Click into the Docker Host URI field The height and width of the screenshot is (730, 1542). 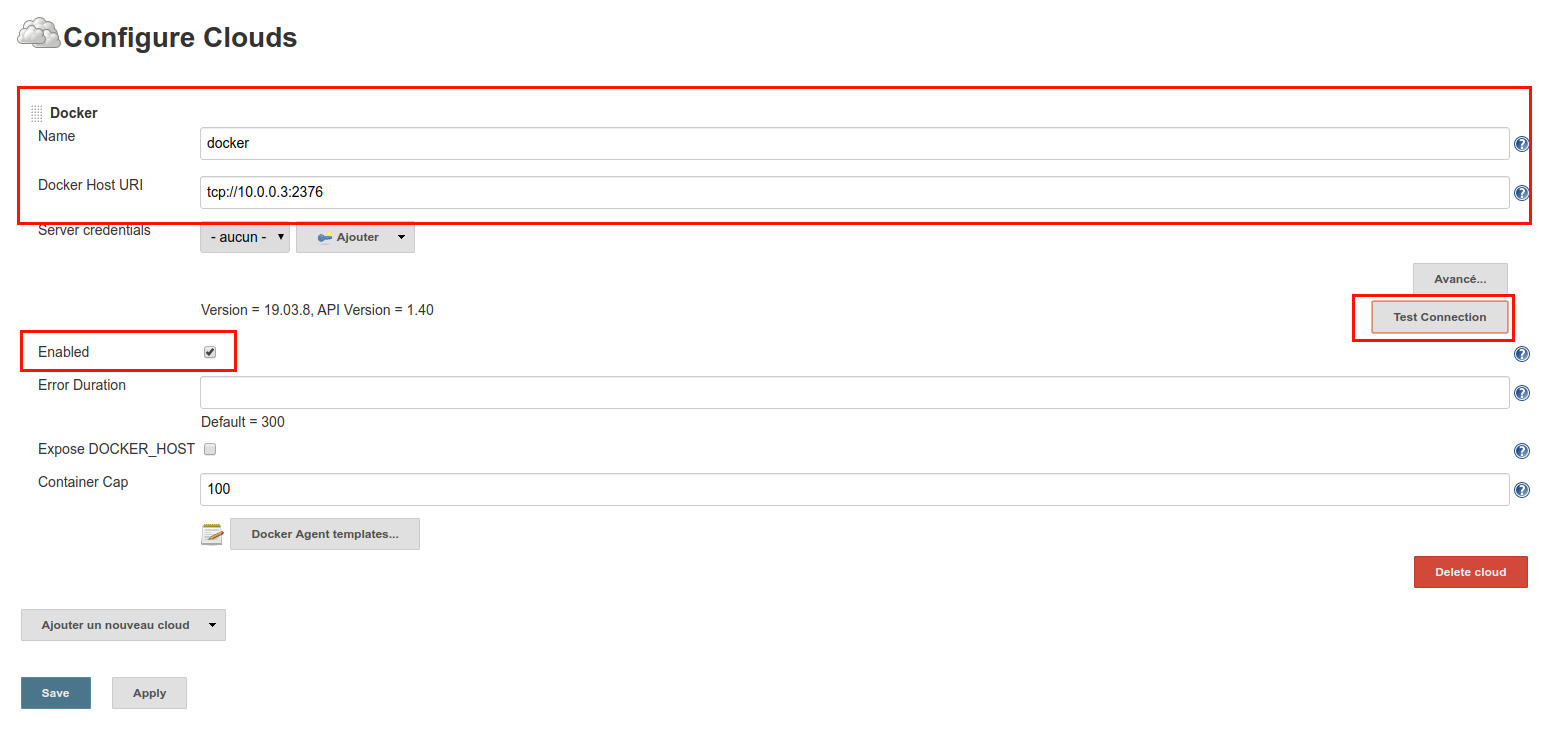(x=854, y=193)
